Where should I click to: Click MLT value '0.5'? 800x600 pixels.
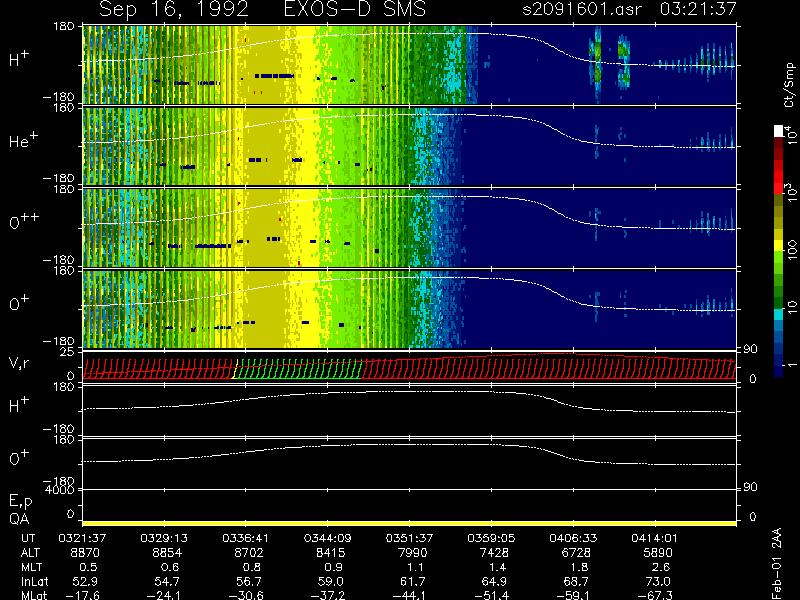click(x=88, y=567)
